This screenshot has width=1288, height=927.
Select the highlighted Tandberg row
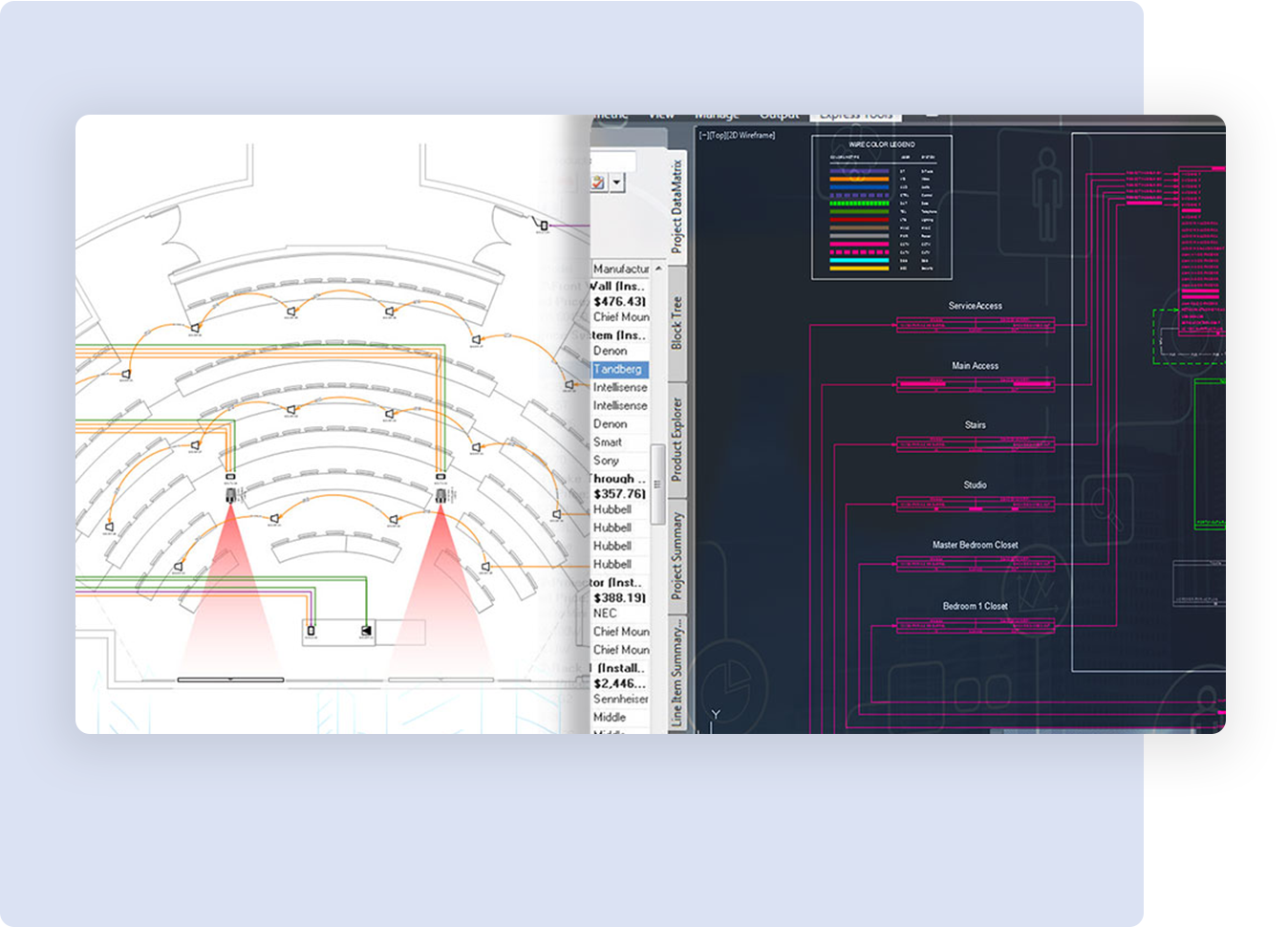[619, 369]
